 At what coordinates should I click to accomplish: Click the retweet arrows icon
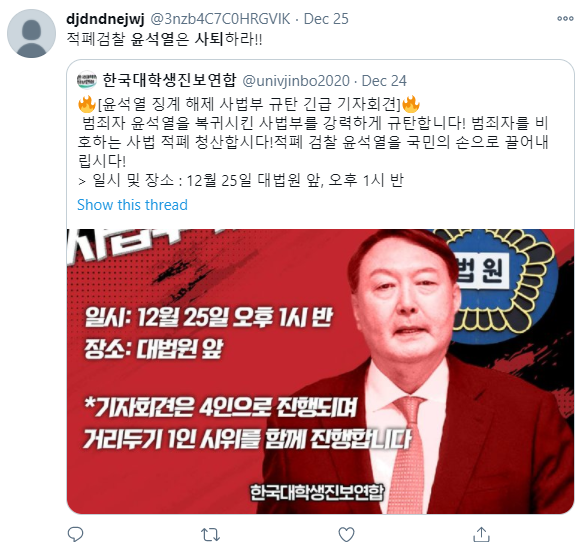(x=210, y=534)
